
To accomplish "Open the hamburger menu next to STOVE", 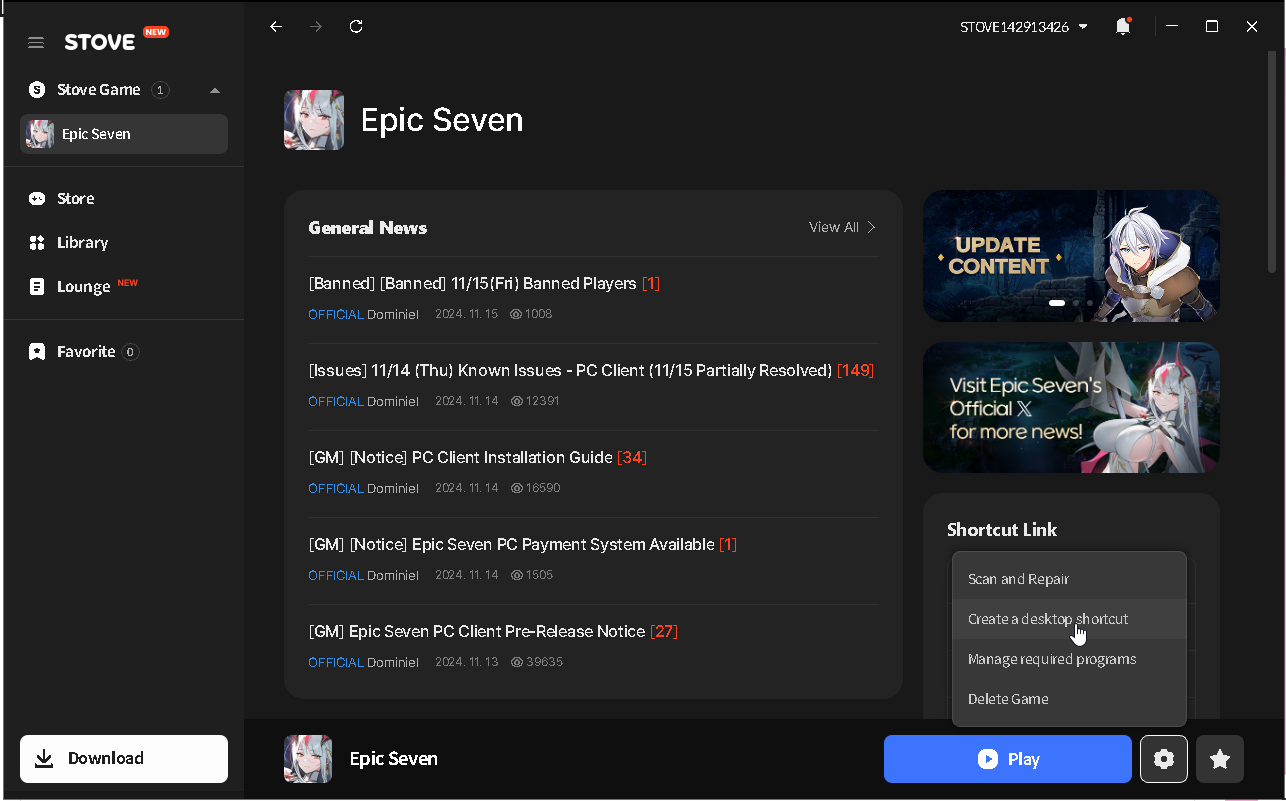I will point(36,43).
